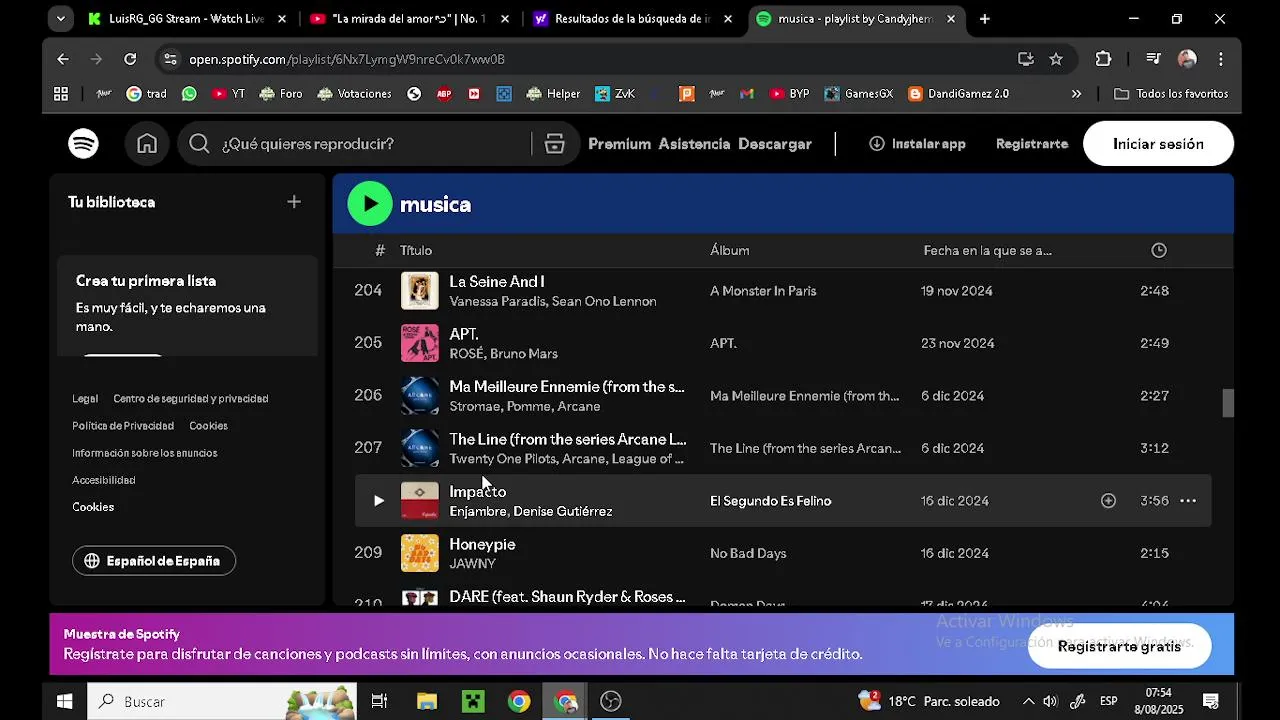Open the WhatsApp bookmark icon
The image size is (1280, 720).
point(190,94)
